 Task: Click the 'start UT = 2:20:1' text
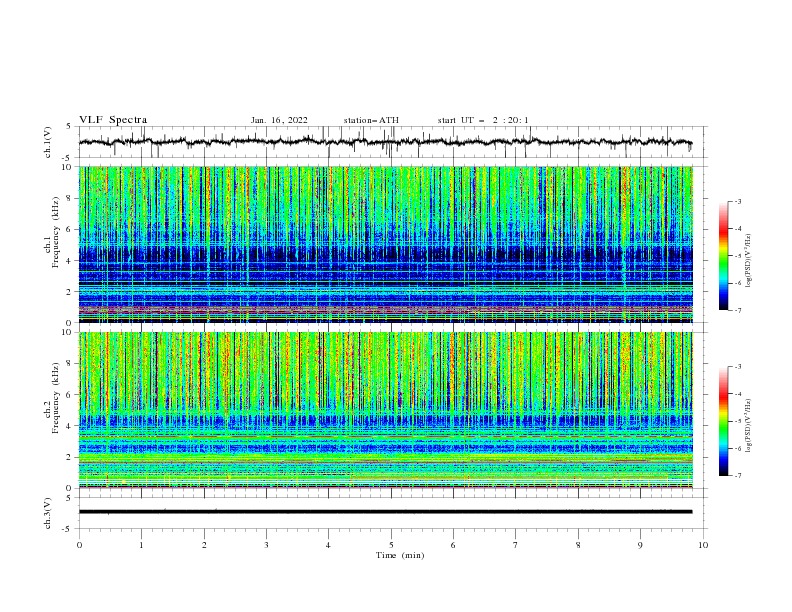point(483,120)
